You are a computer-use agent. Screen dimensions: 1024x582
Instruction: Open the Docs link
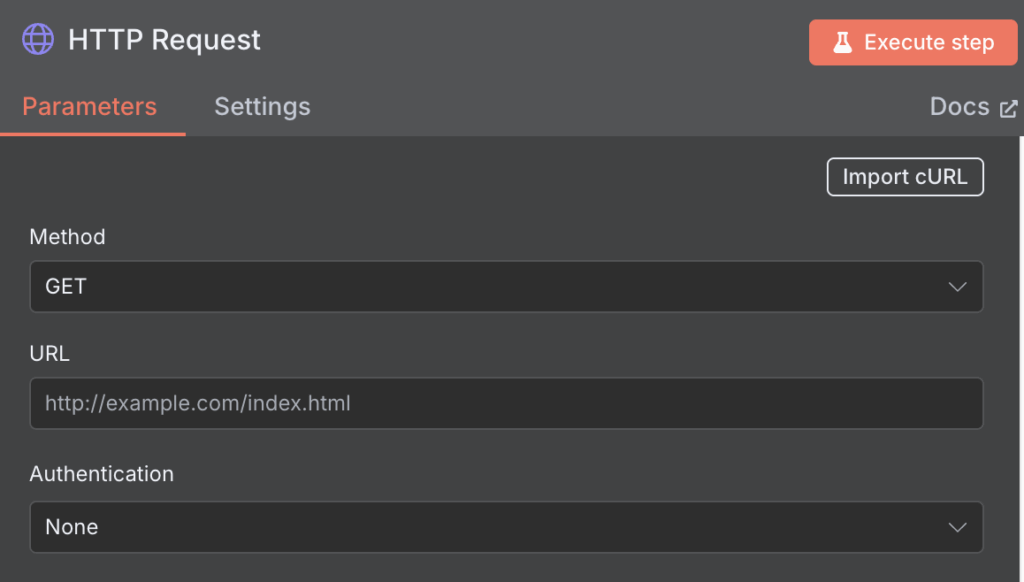click(x=973, y=107)
